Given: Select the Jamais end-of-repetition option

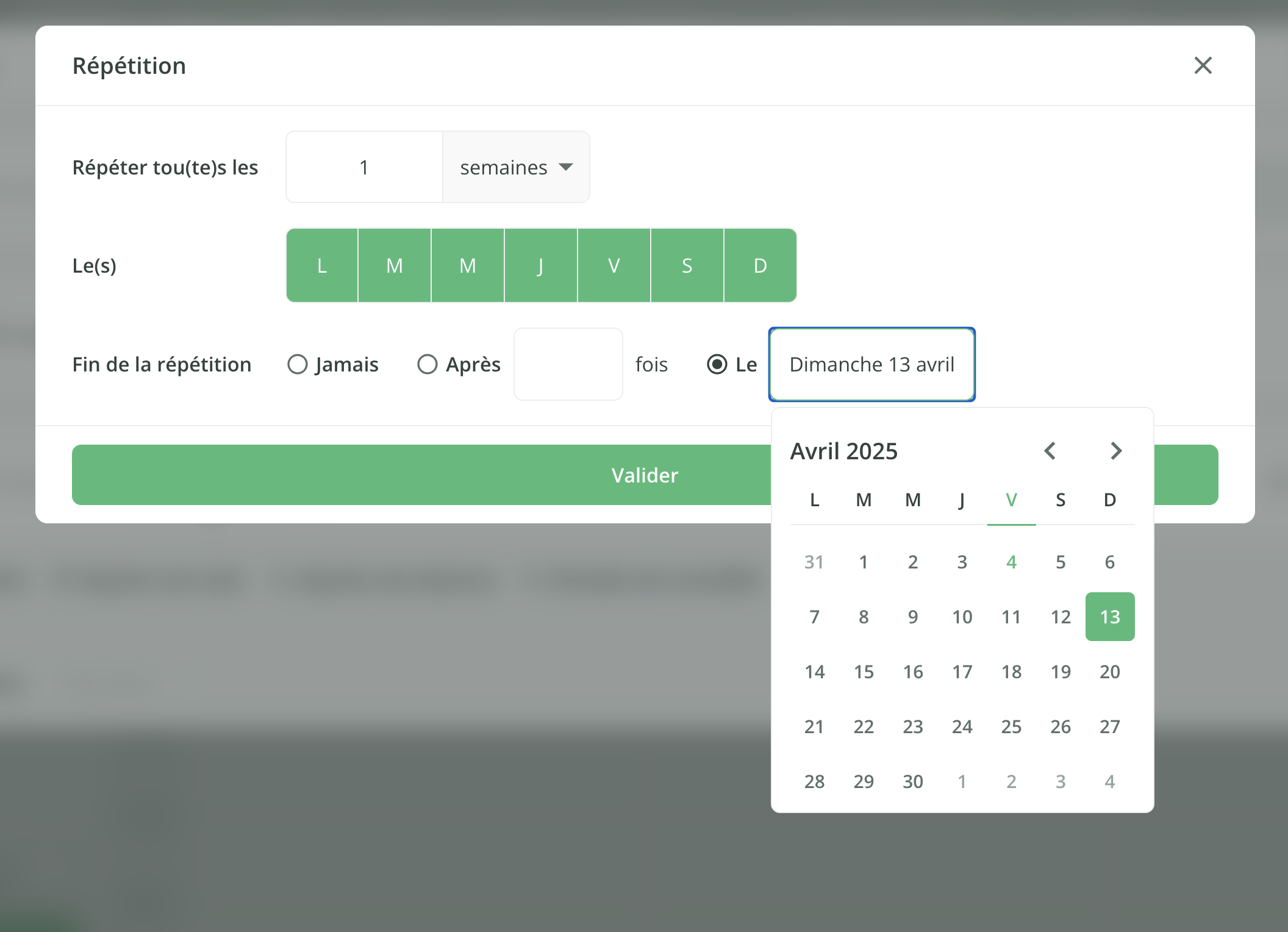Looking at the screenshot, I should coord(298,364).
